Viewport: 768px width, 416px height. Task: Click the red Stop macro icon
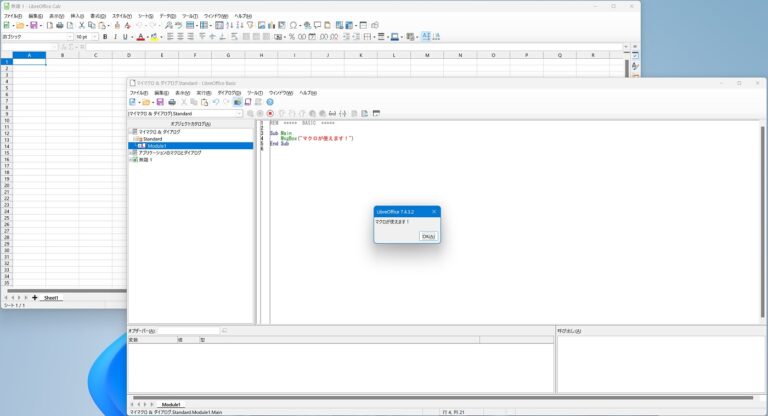click(x=270, y=113)
